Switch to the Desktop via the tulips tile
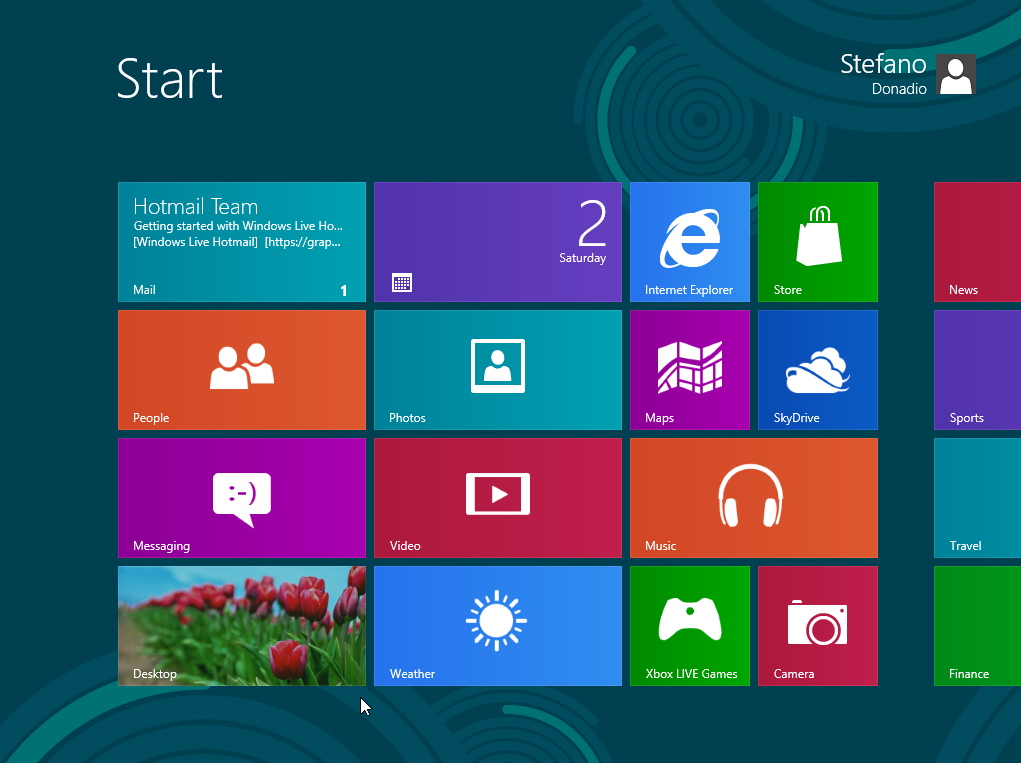This screenshot has width=1021, height=763. [241, 625]
